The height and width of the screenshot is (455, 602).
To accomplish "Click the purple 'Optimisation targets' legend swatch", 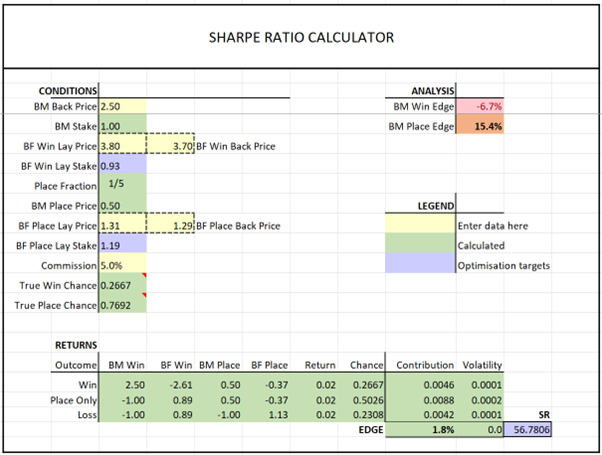I will 420,263.
